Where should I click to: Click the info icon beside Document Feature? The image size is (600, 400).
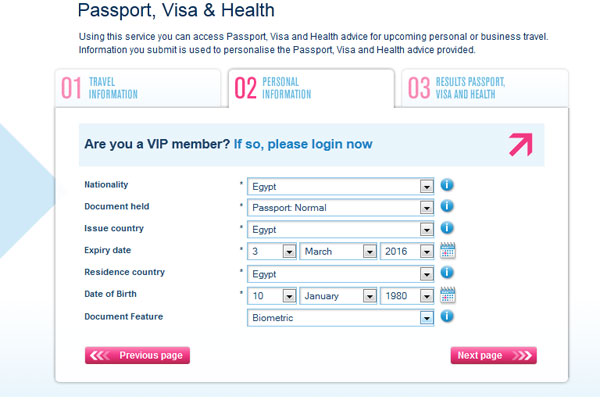pyautogui.click(x=448, y=317)
